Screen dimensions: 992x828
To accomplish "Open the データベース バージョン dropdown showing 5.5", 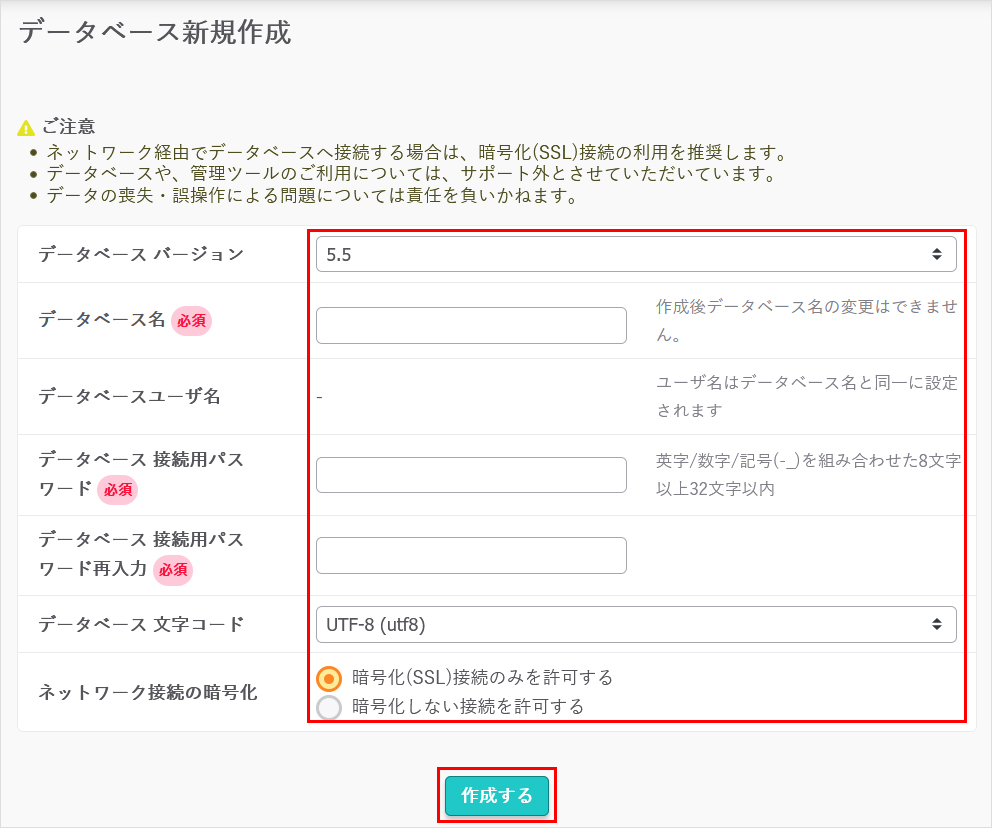I will coord(635,254).
